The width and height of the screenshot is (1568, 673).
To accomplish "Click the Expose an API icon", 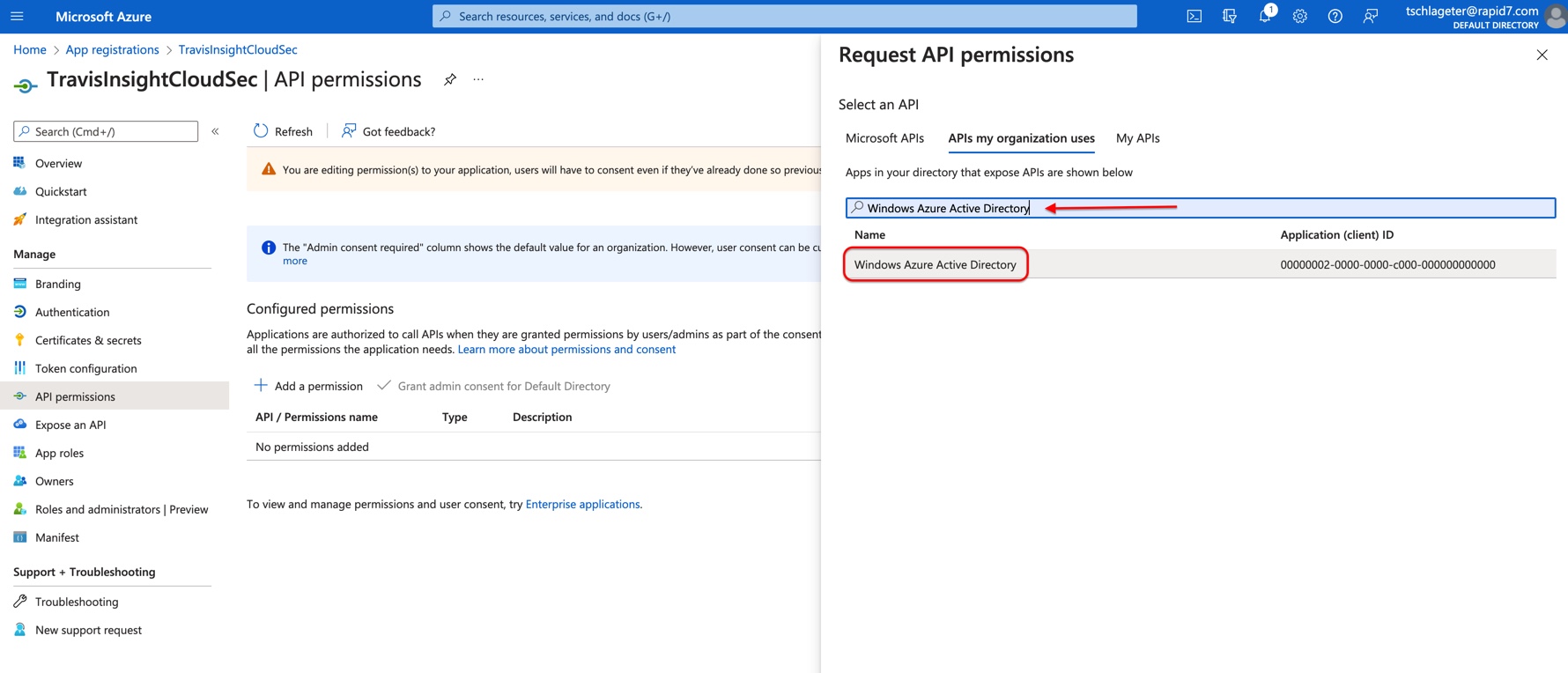I will (x=19, y=425).
